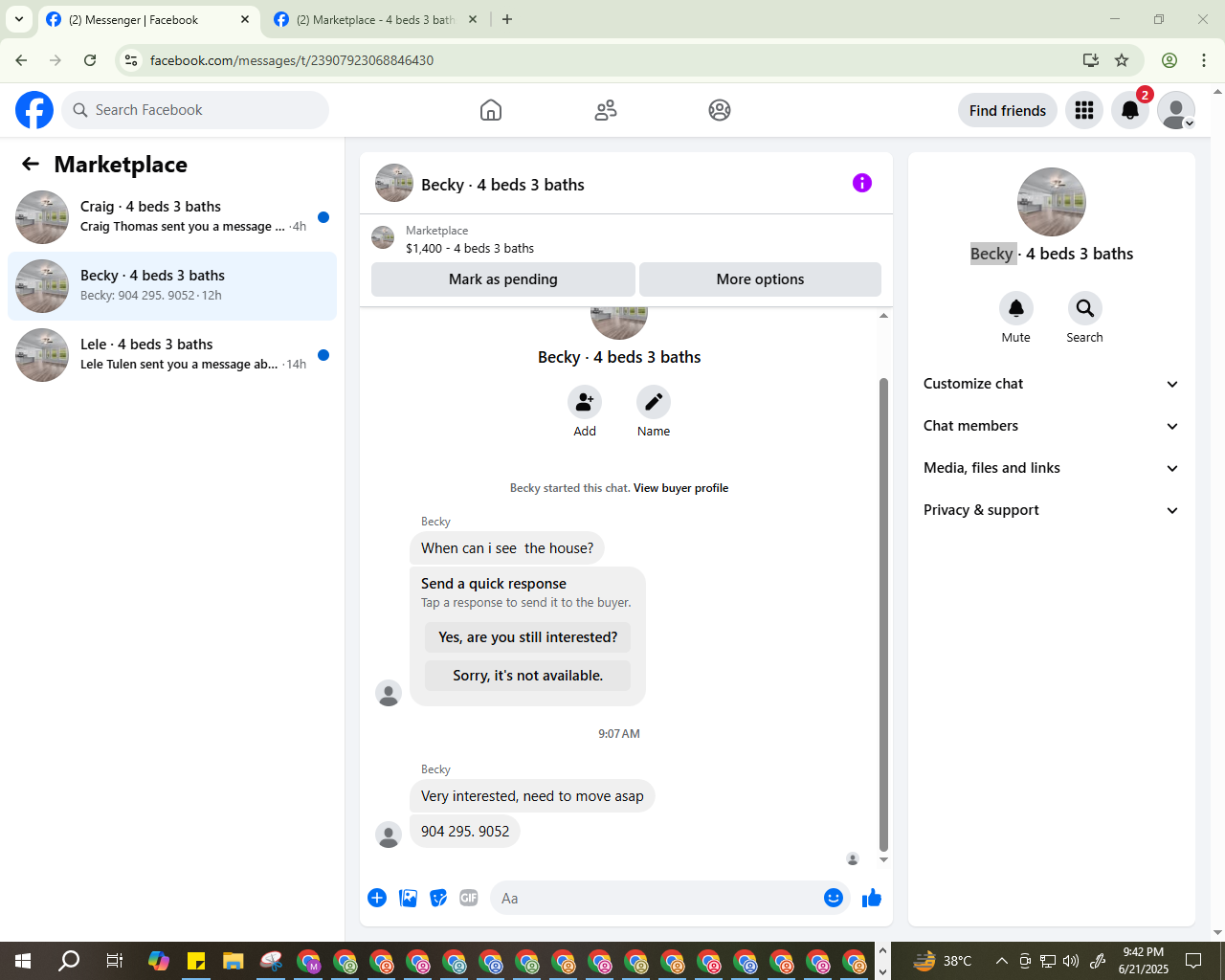Send quick response 'Yes, are you still interested?'
This screenshot has height=980, width=1225.
coord(528,637)
